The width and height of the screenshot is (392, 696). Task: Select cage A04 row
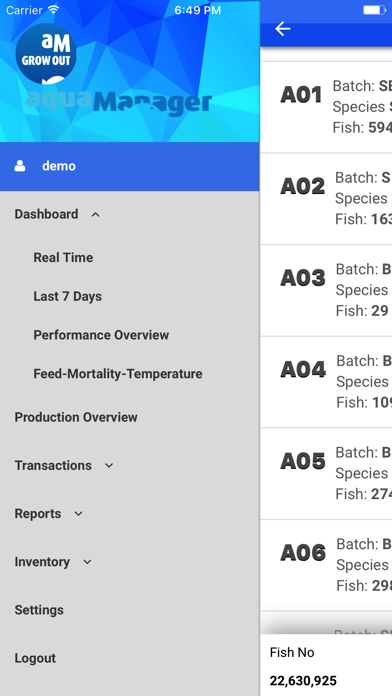[326, 382]
